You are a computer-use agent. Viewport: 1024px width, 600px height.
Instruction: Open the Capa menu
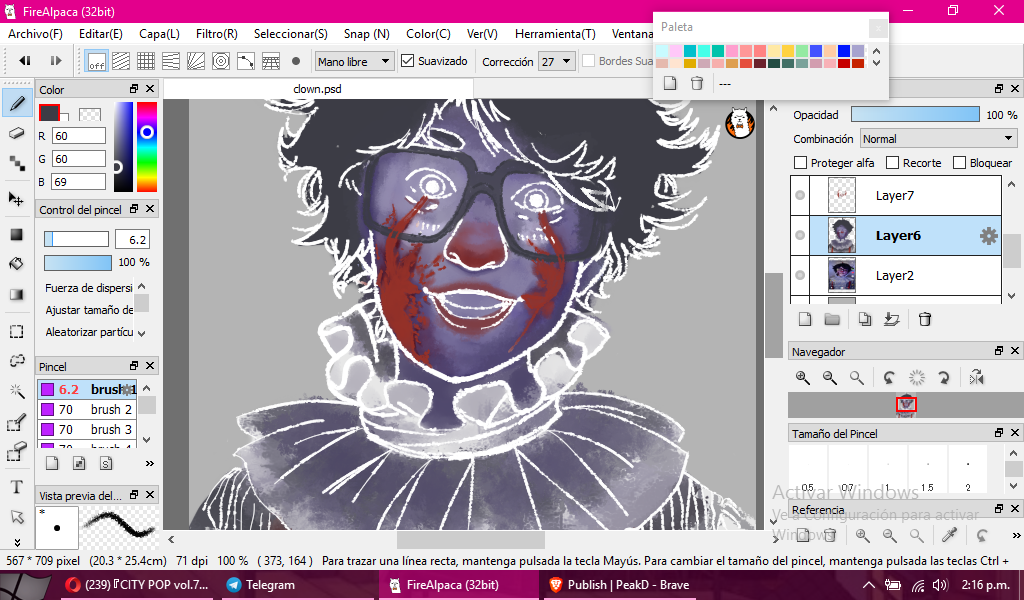click(x=159, y=34)
